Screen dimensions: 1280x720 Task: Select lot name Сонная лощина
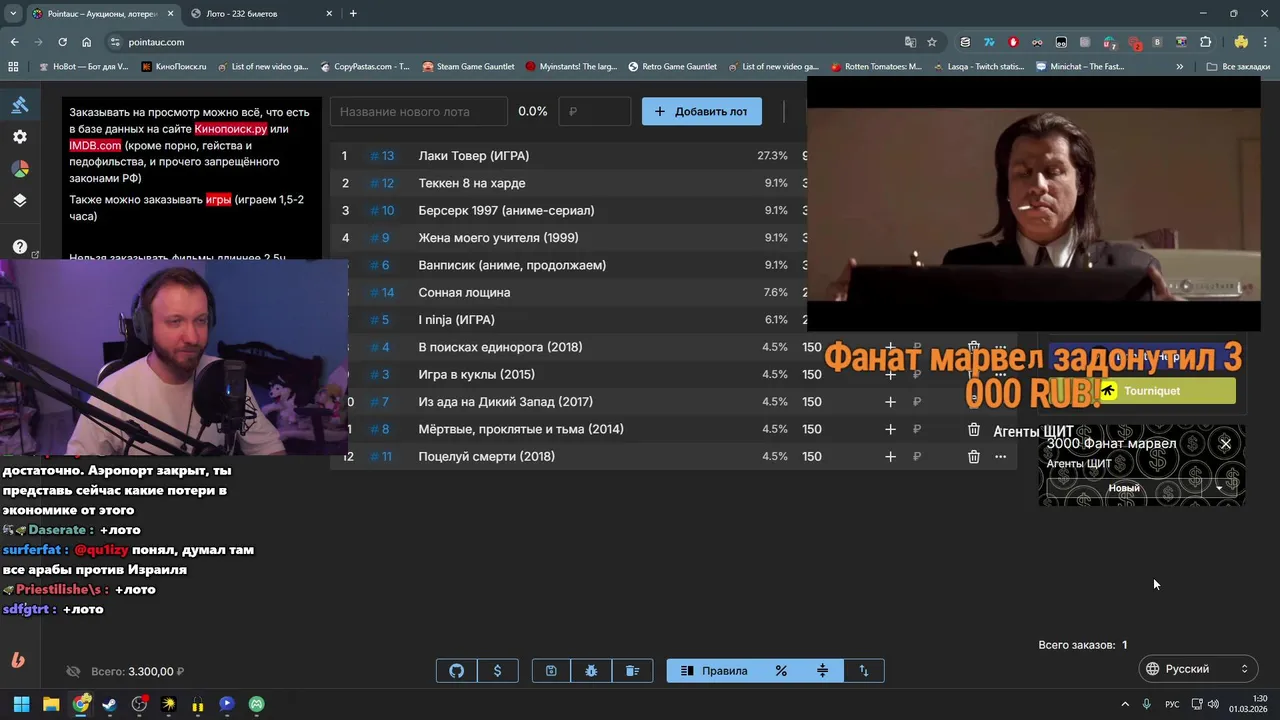464,293
